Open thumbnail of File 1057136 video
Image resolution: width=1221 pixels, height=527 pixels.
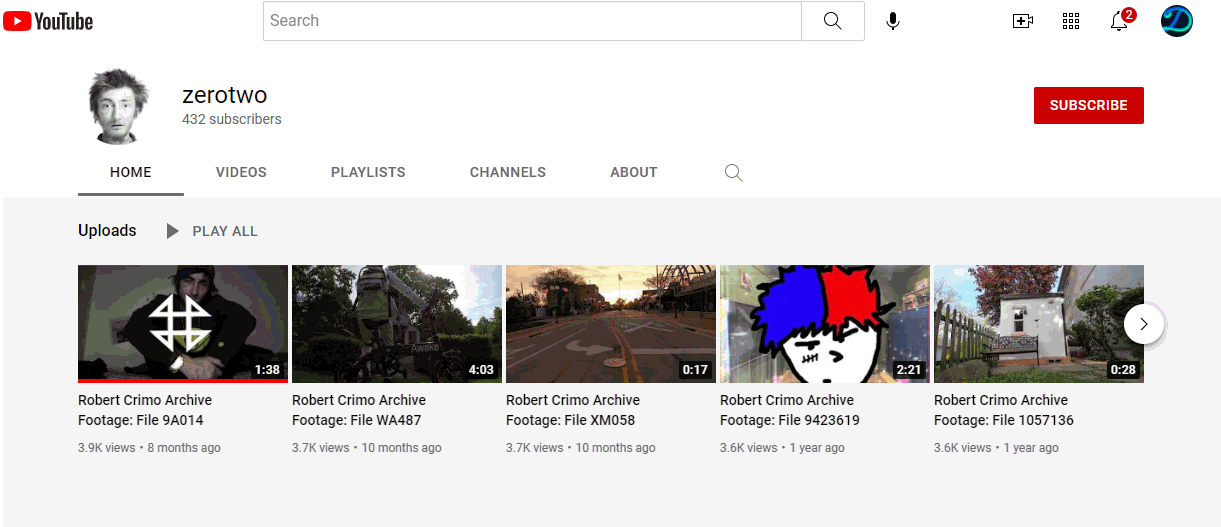point(1039,324)
